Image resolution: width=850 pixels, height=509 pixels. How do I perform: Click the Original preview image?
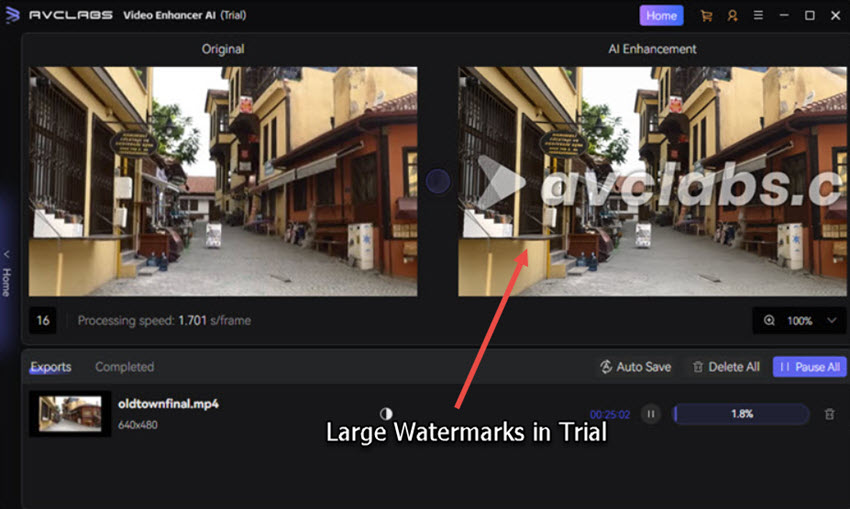(x=223, y=182)
